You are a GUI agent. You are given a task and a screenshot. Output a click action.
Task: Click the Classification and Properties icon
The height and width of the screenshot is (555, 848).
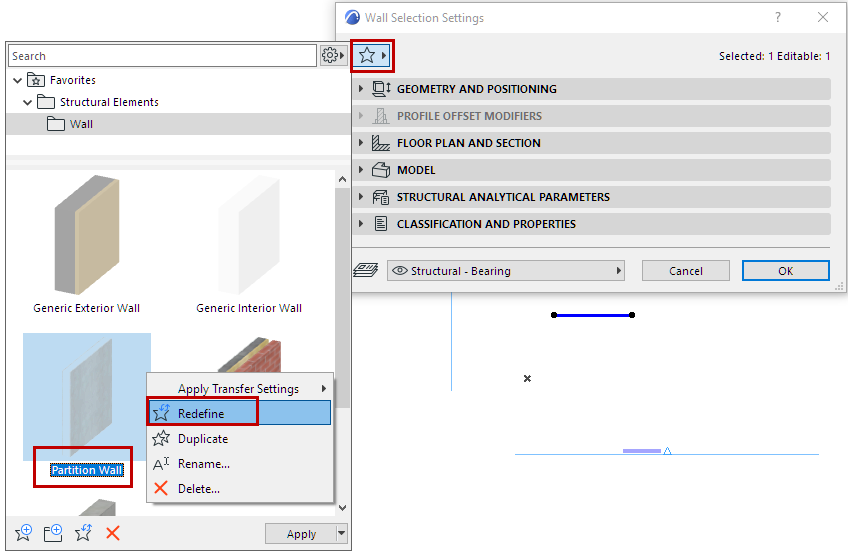pyautogui.click(x=381, y=224)
